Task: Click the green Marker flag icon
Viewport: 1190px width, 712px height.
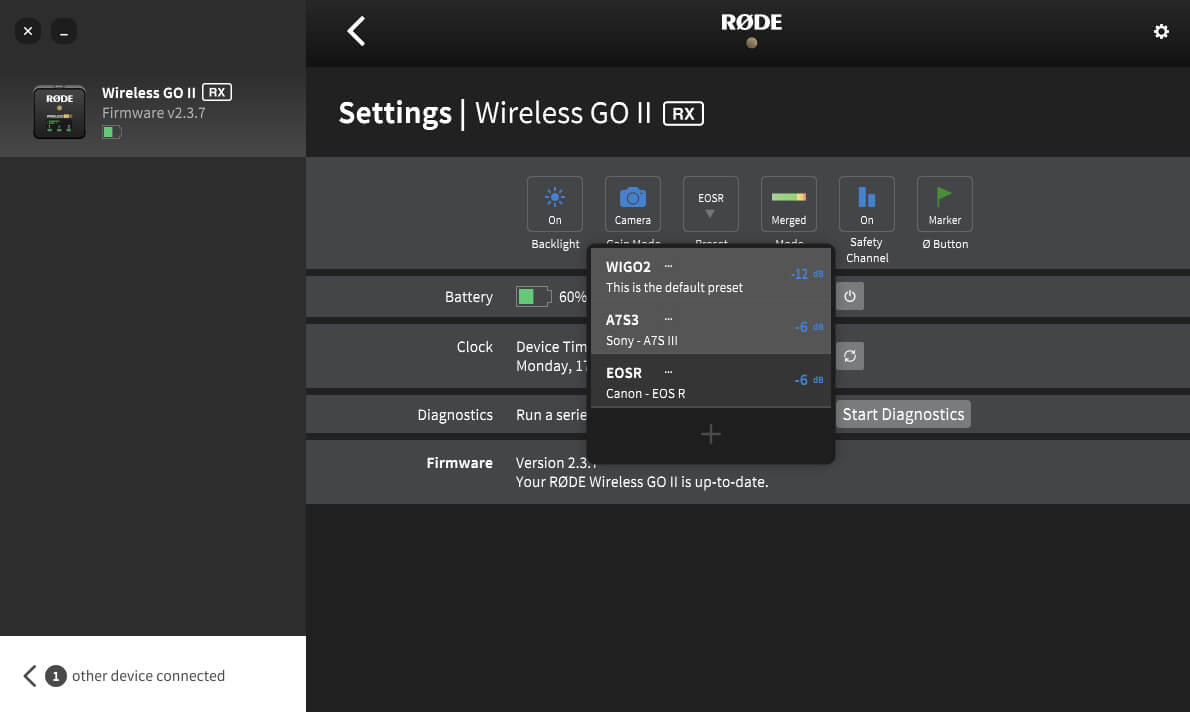Action: click(944, 204)
